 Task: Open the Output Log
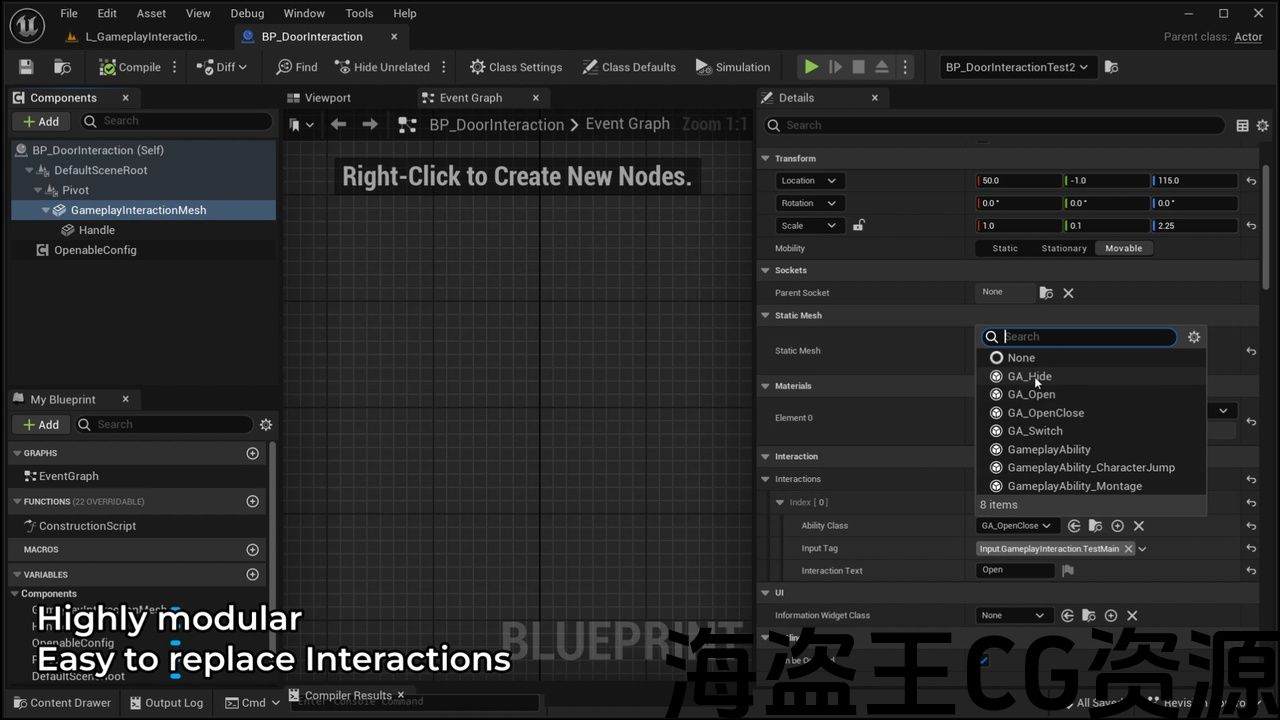click(x=166, y=703)
